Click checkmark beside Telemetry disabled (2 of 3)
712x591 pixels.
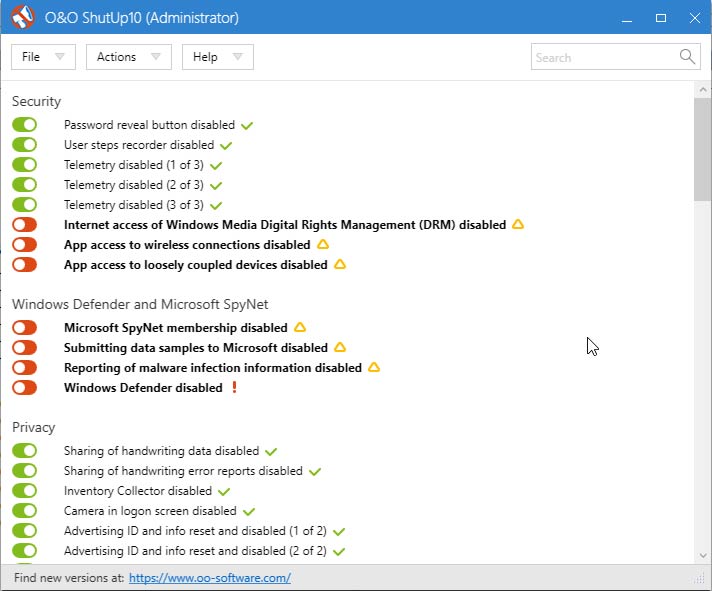pos(216,186)
